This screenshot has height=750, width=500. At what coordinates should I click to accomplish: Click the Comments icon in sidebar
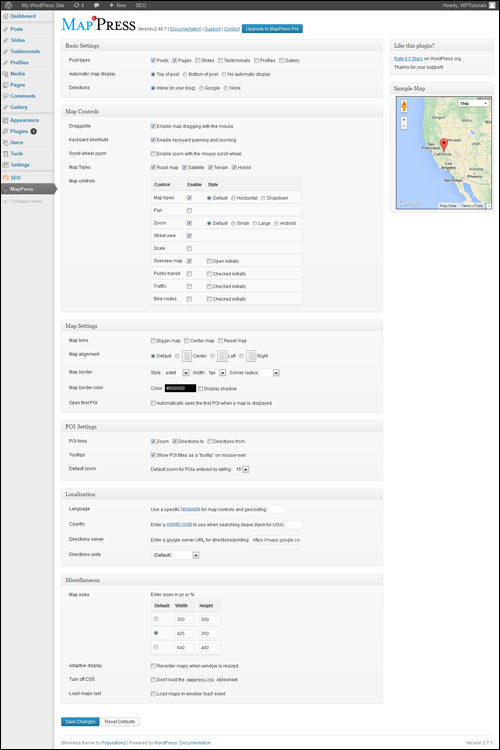tap(6, 96)
